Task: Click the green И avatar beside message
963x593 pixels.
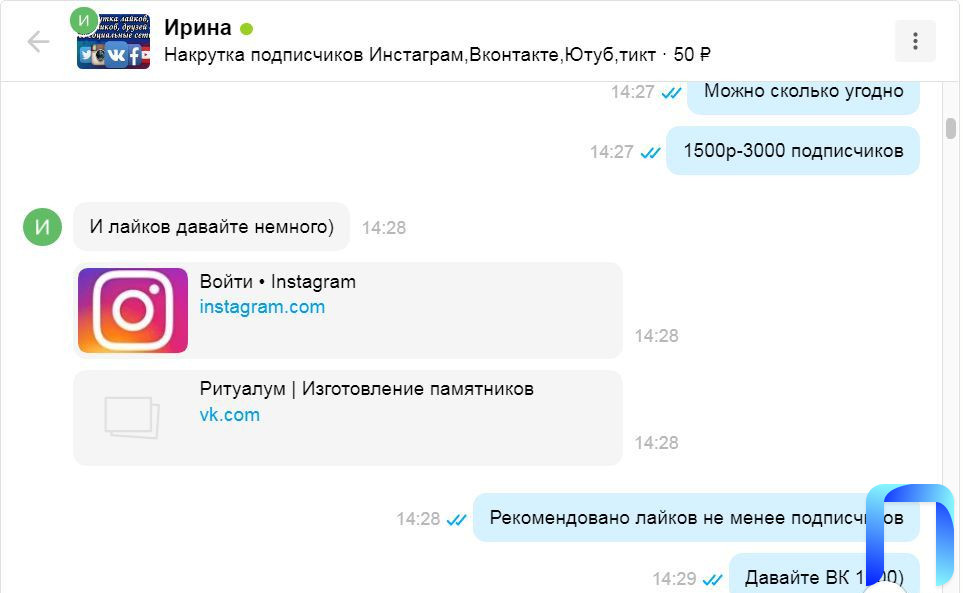Action: click(42, 227)
